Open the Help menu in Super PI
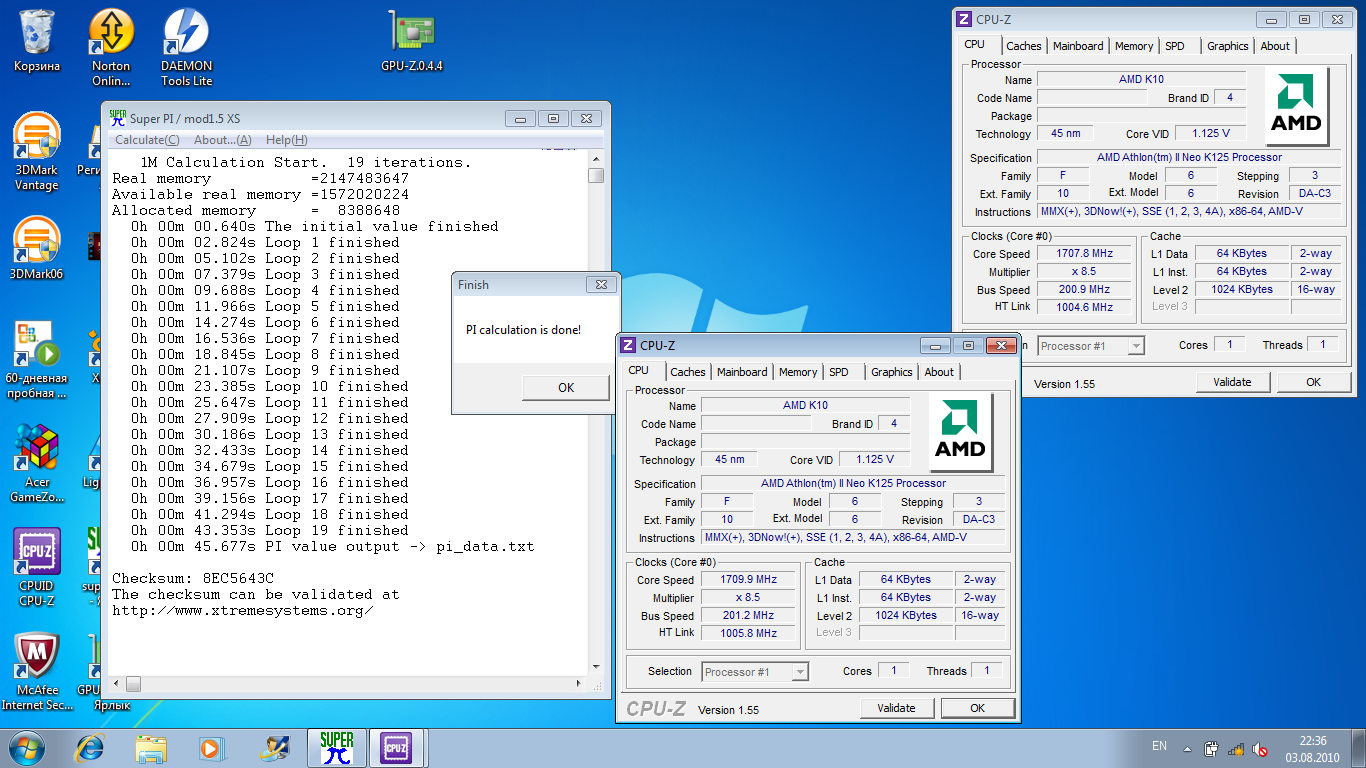The image size is (1366, 768). pos(286,140)
